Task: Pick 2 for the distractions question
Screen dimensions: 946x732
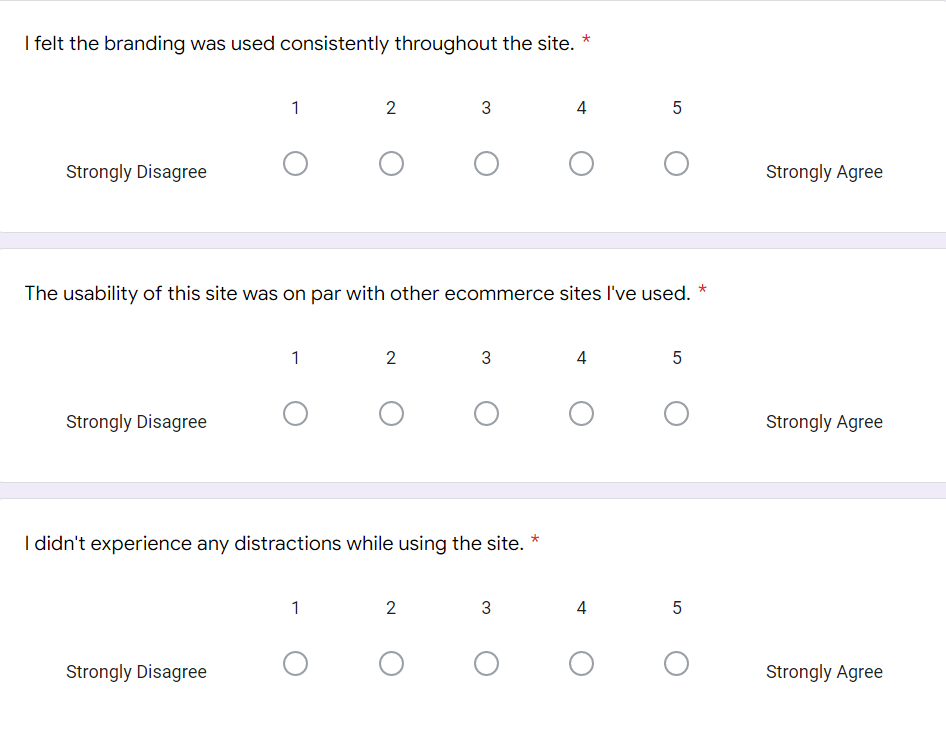Action: [x=391, y=663]
